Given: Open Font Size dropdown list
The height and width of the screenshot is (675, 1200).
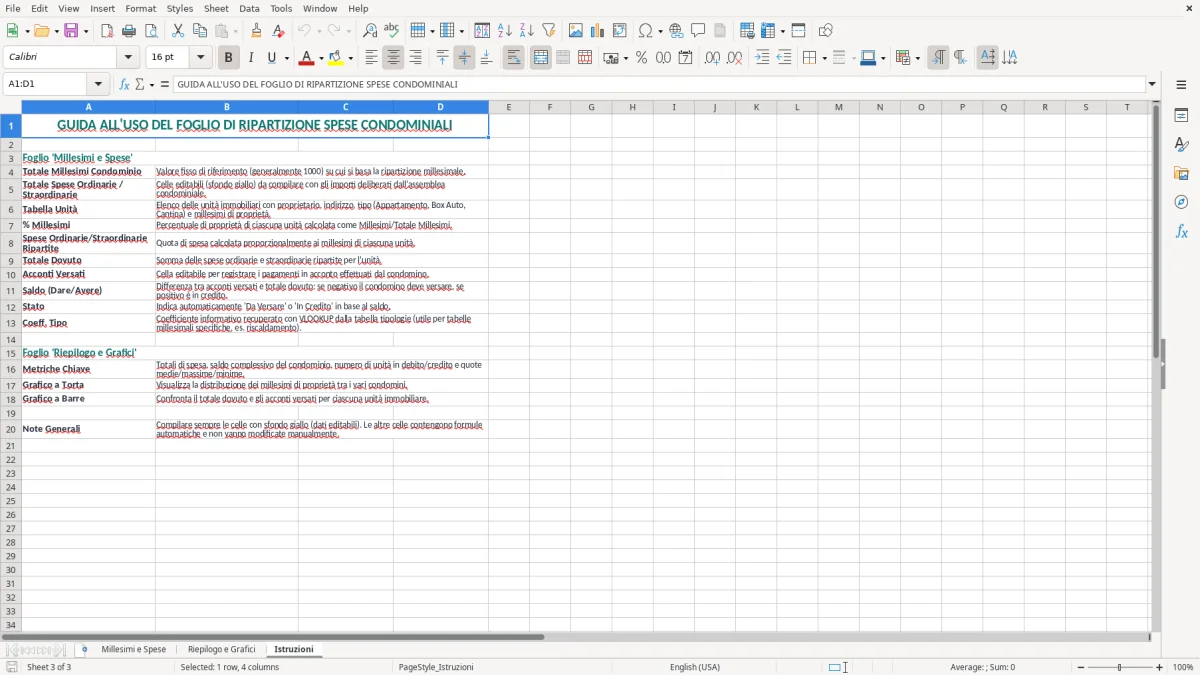Looking at the screenshot, I should [x=200, y=58].
